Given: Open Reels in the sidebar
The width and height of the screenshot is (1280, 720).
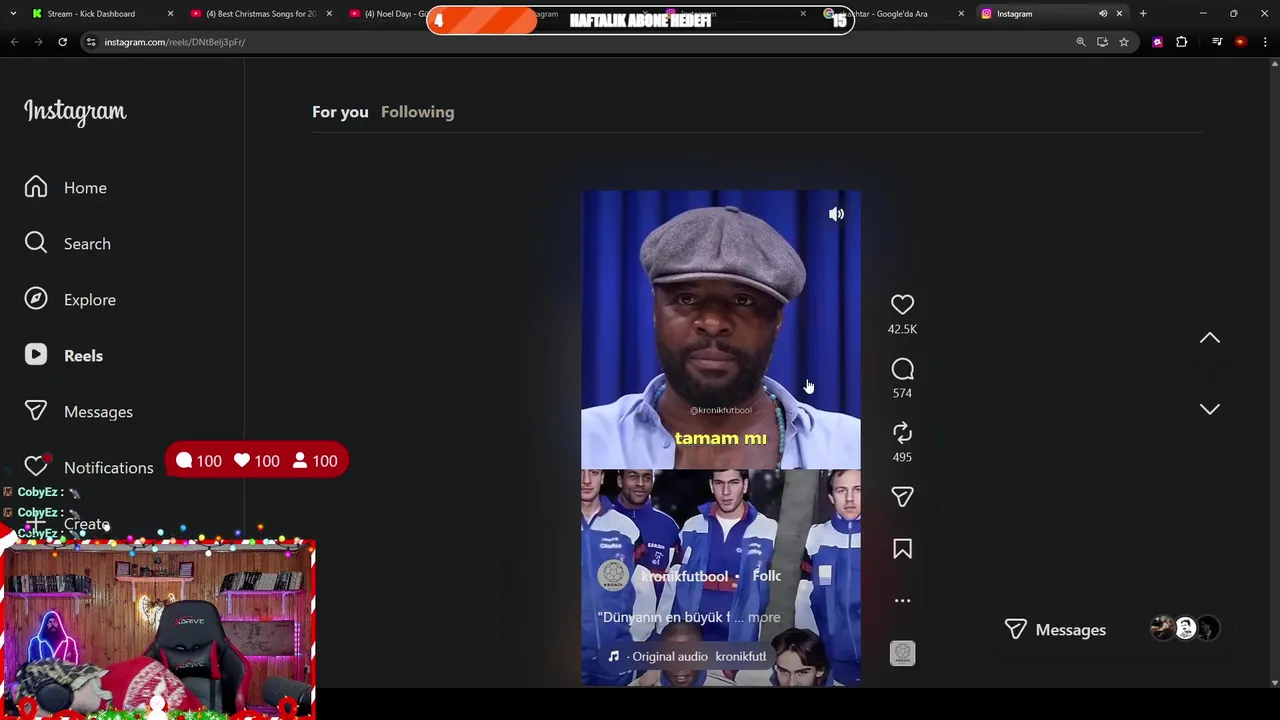Looking at the screenshot, I should 64,356.
